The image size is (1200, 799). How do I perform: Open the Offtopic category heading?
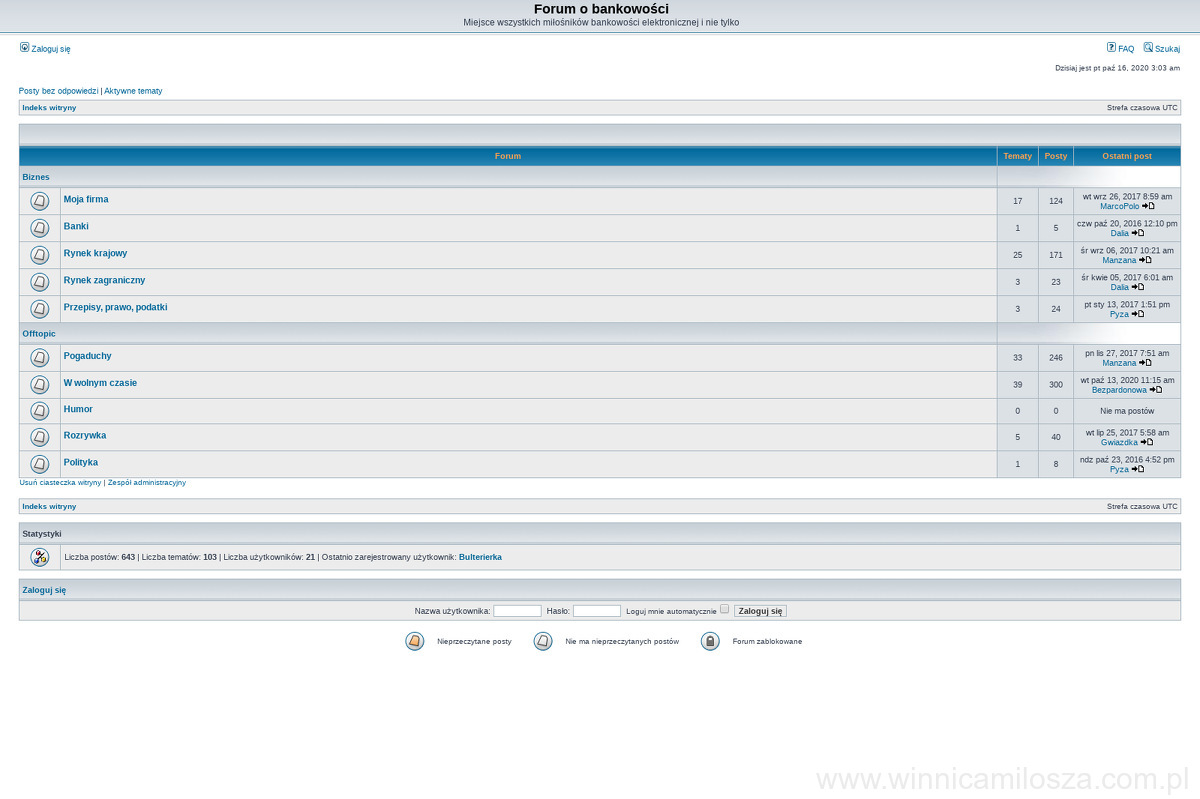pyautogui.click(x=39, y=334)
